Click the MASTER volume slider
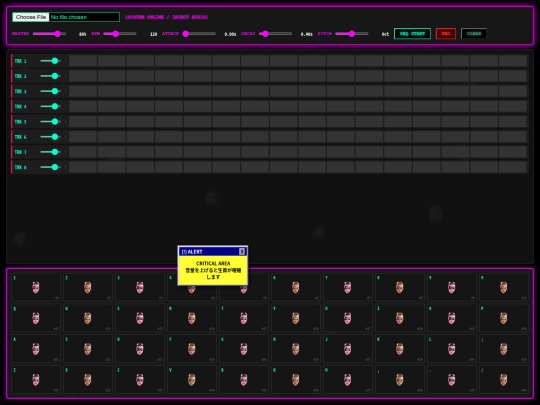 coord(49,34)
